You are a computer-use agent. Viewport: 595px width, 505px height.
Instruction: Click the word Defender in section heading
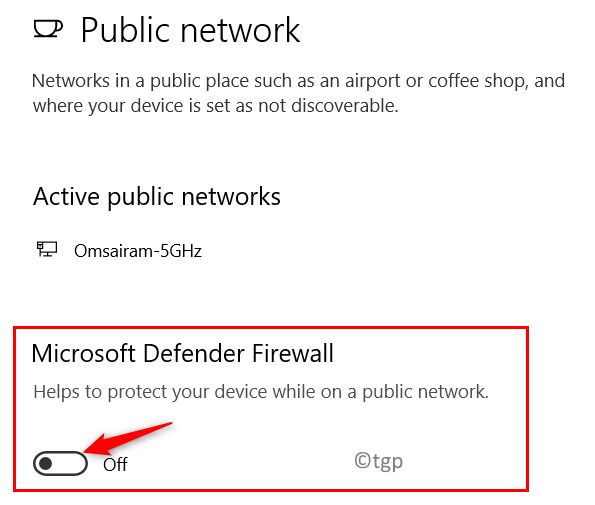tap(194, 353)
